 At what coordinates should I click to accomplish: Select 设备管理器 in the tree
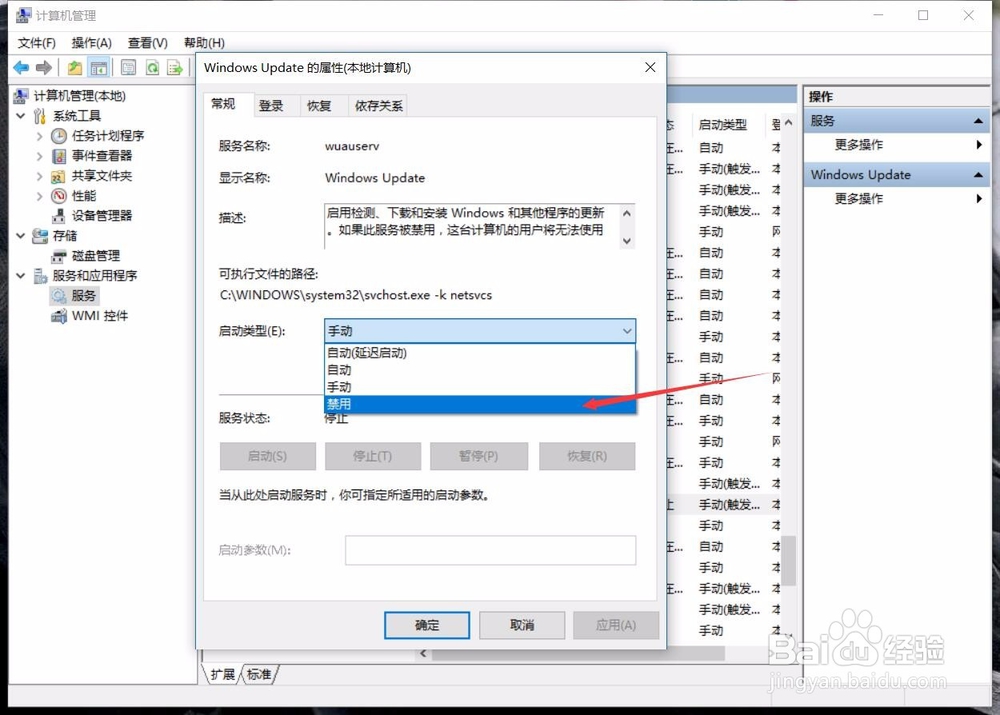102,216
